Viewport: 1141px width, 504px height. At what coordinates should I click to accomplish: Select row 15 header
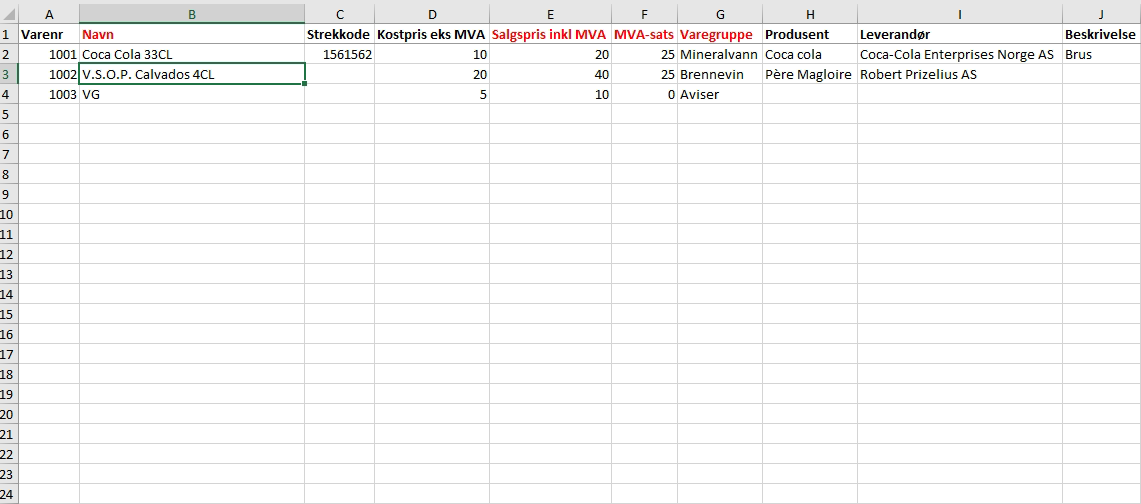9,314
